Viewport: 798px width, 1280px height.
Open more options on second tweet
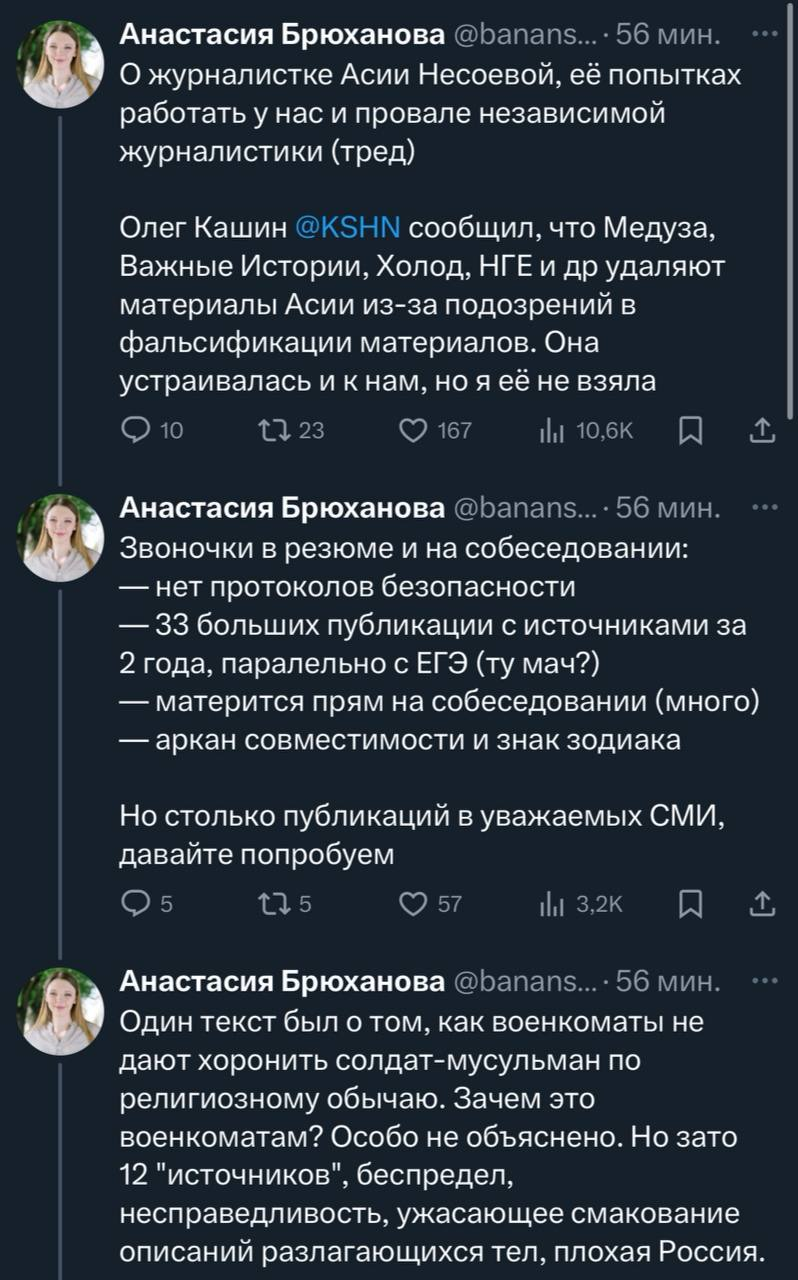pos(765,510)
